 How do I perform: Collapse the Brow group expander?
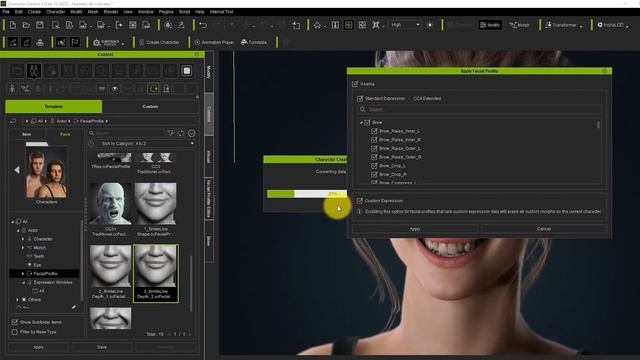[361, 122]
